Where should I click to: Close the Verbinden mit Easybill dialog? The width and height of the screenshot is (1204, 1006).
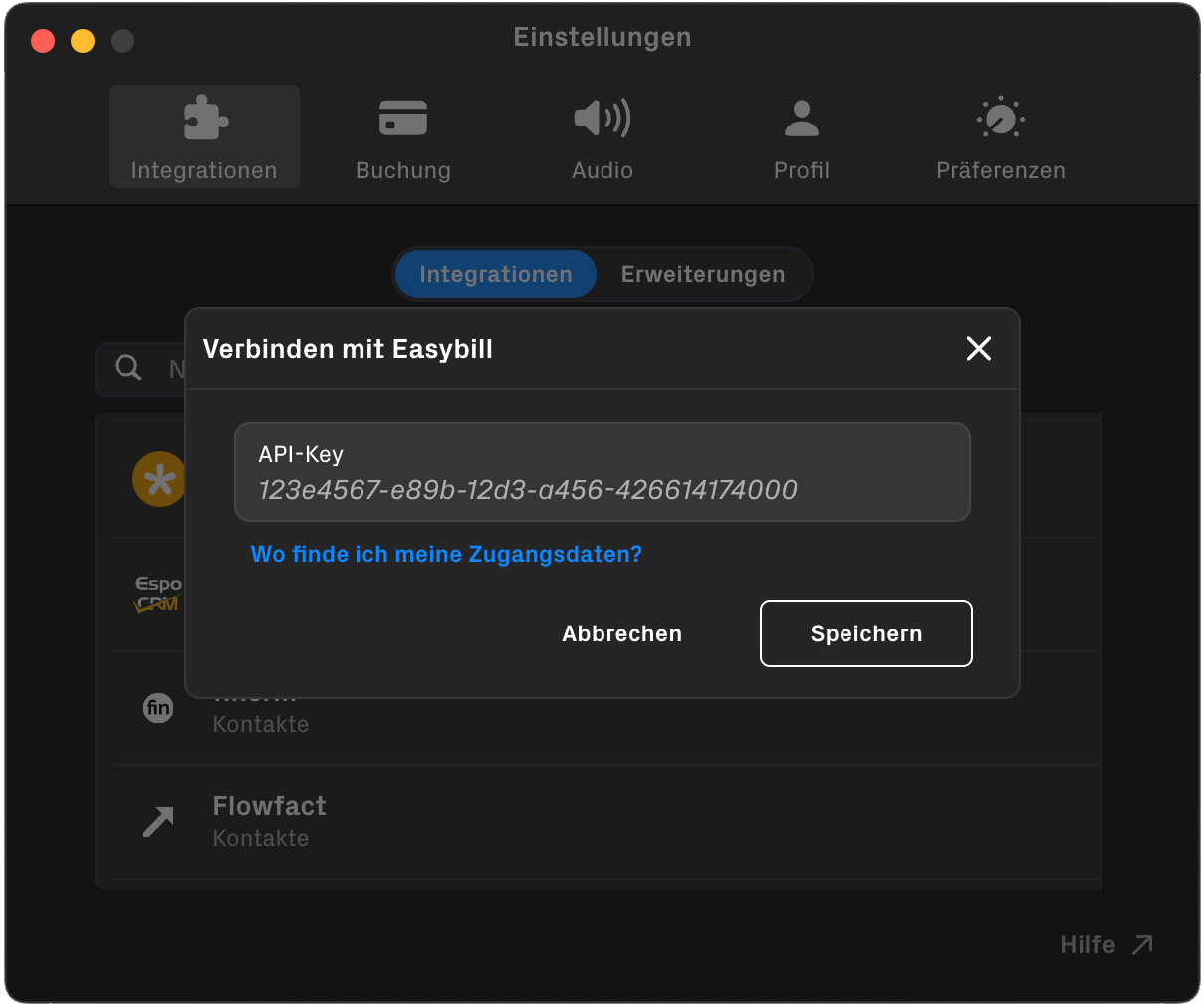978,349
